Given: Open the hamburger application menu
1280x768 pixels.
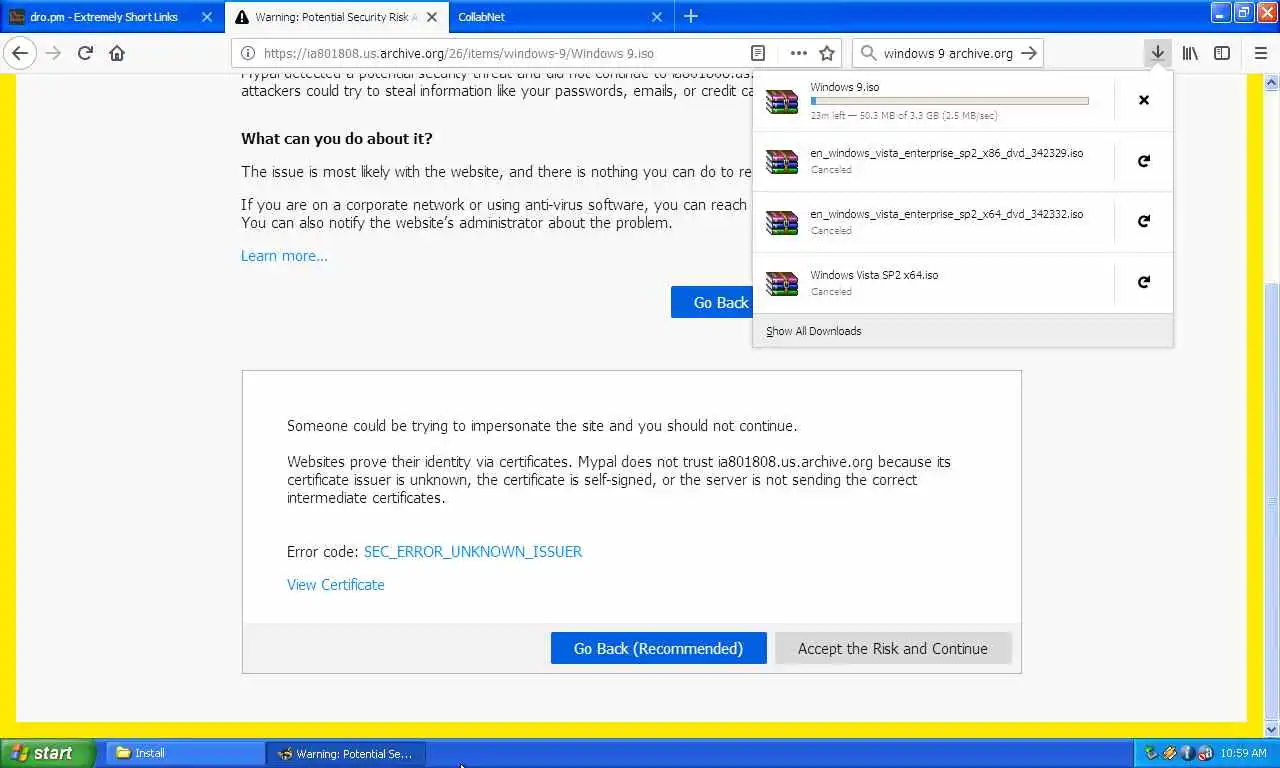Looking at the screenshot, I should click(x=1260, y=53).
